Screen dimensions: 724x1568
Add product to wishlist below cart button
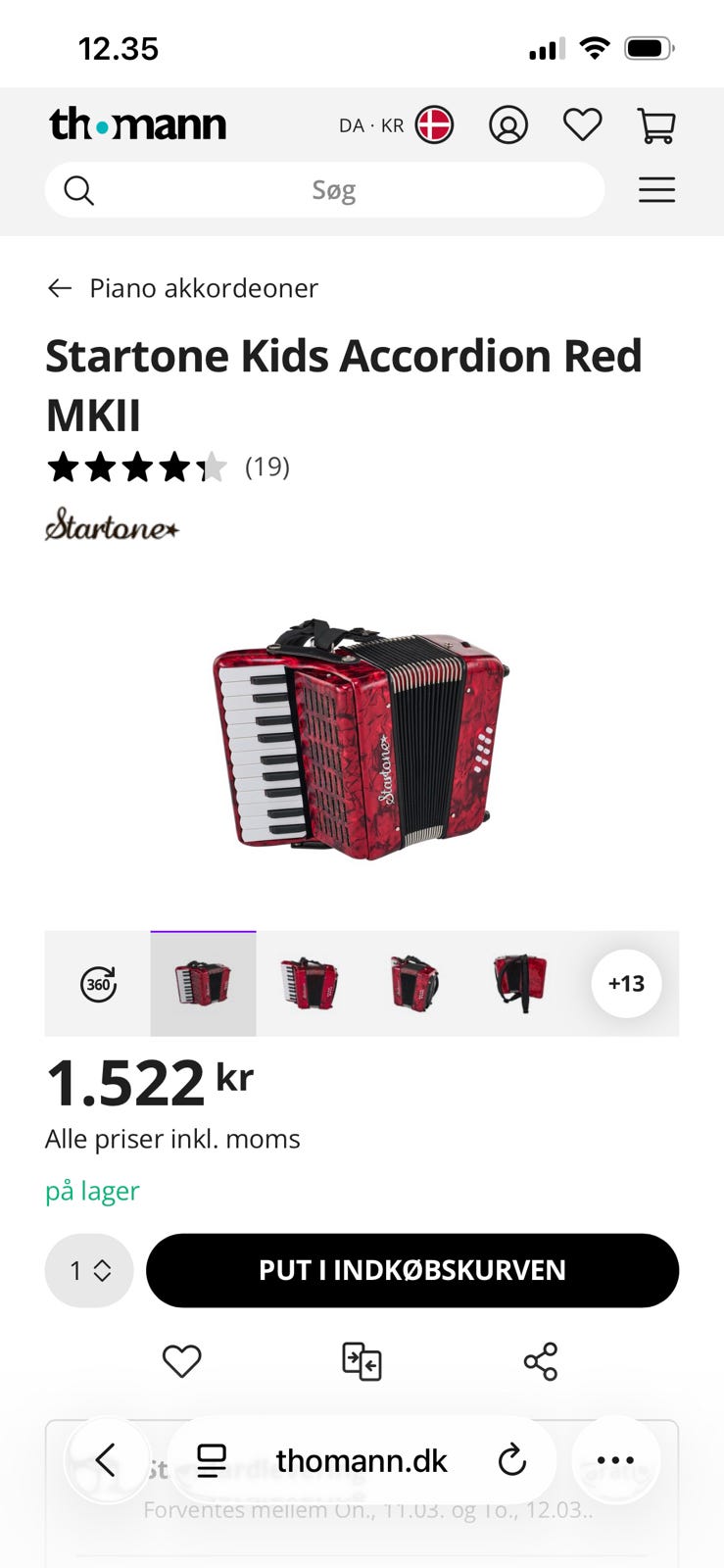pos(181,1360)
